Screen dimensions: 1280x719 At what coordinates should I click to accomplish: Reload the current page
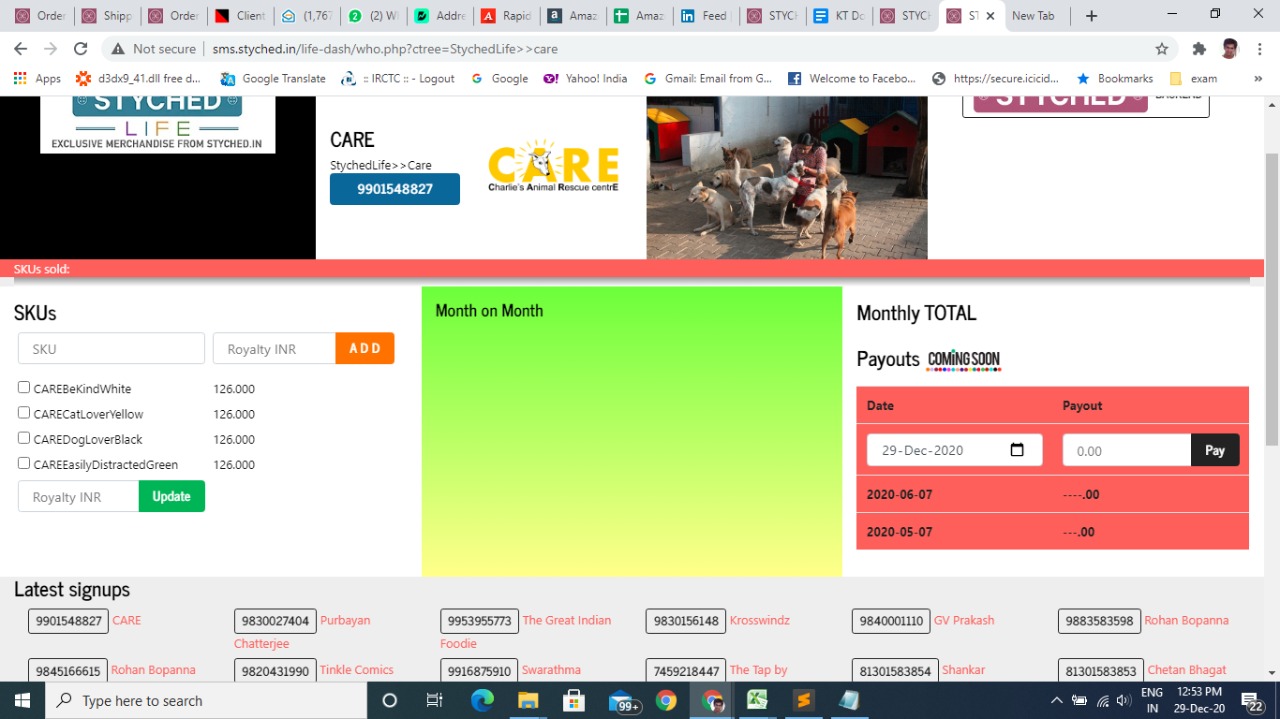click(80, 48)
